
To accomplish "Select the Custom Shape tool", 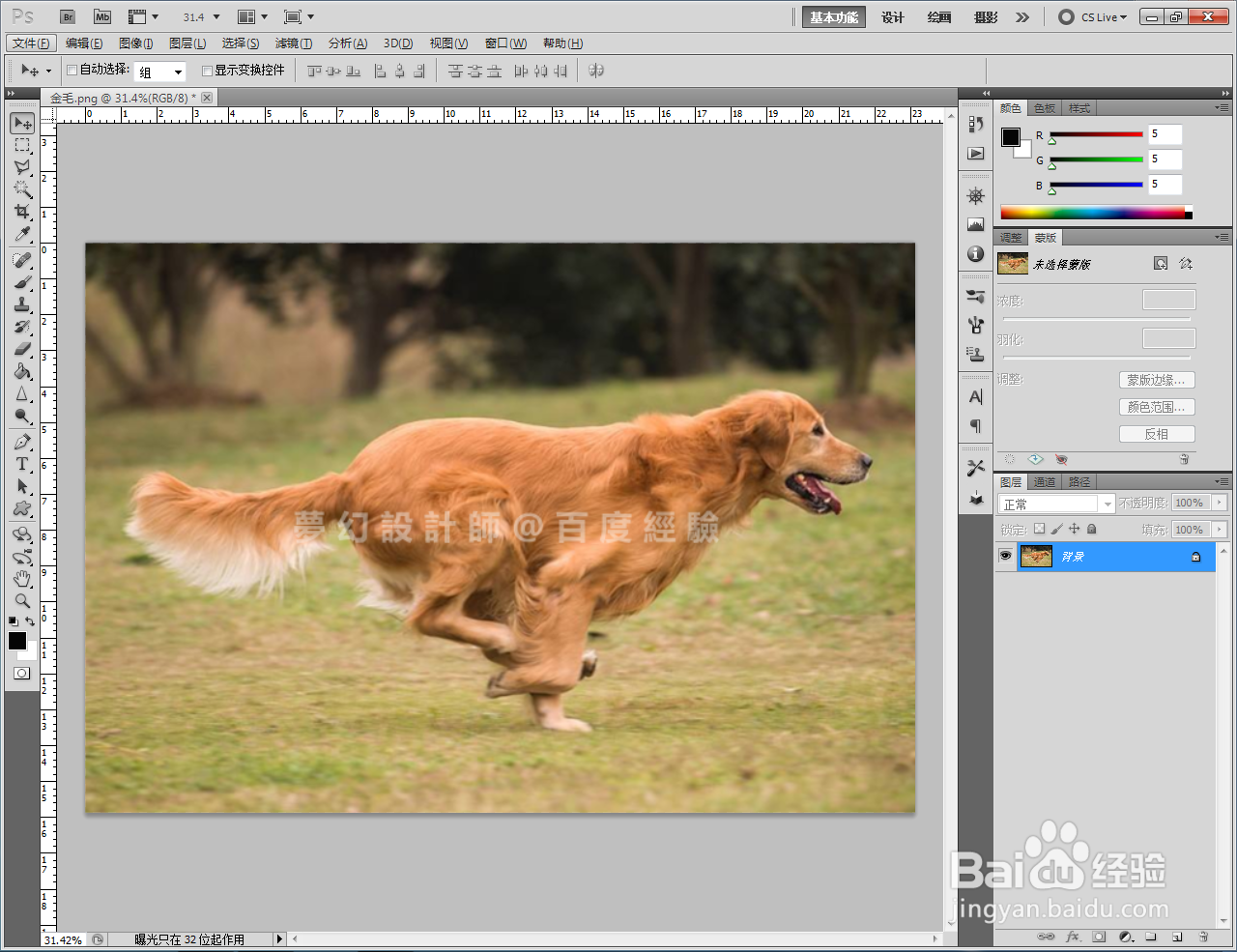I will [22, 508].
